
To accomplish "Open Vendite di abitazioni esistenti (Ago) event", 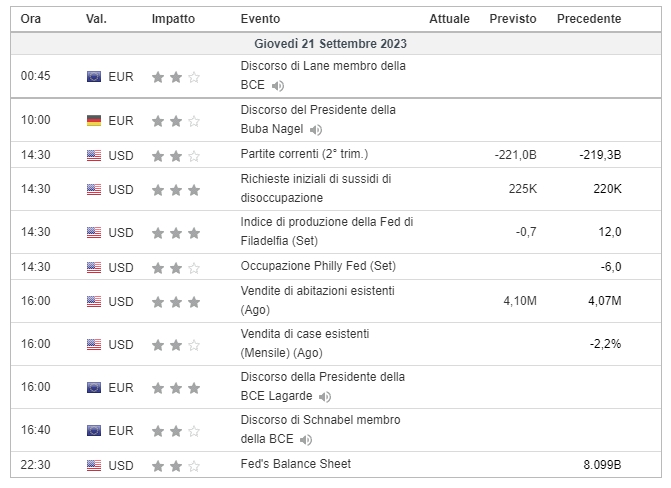I will (318, 300).
